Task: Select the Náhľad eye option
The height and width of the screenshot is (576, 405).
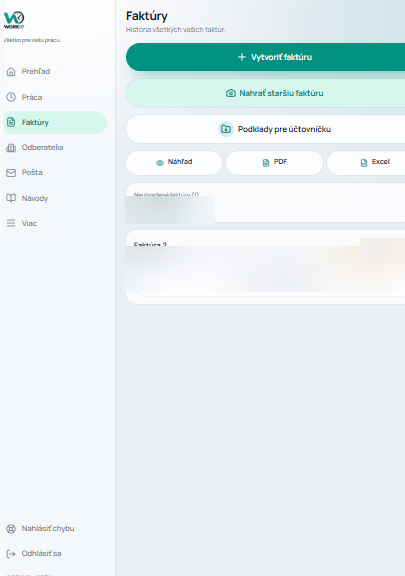Action: pos(174,162)
